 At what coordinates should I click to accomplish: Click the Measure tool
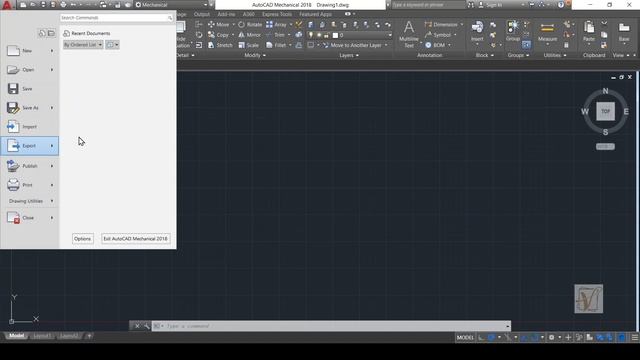click(x=547, y=32)
